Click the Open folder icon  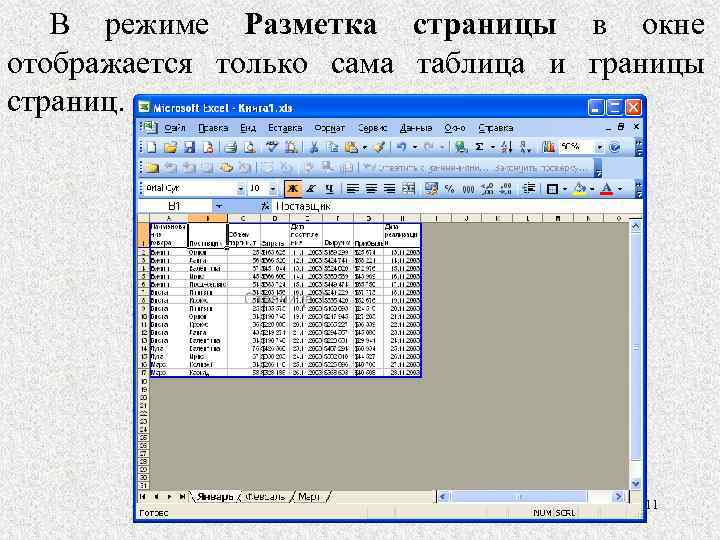(x=170, y=147)
